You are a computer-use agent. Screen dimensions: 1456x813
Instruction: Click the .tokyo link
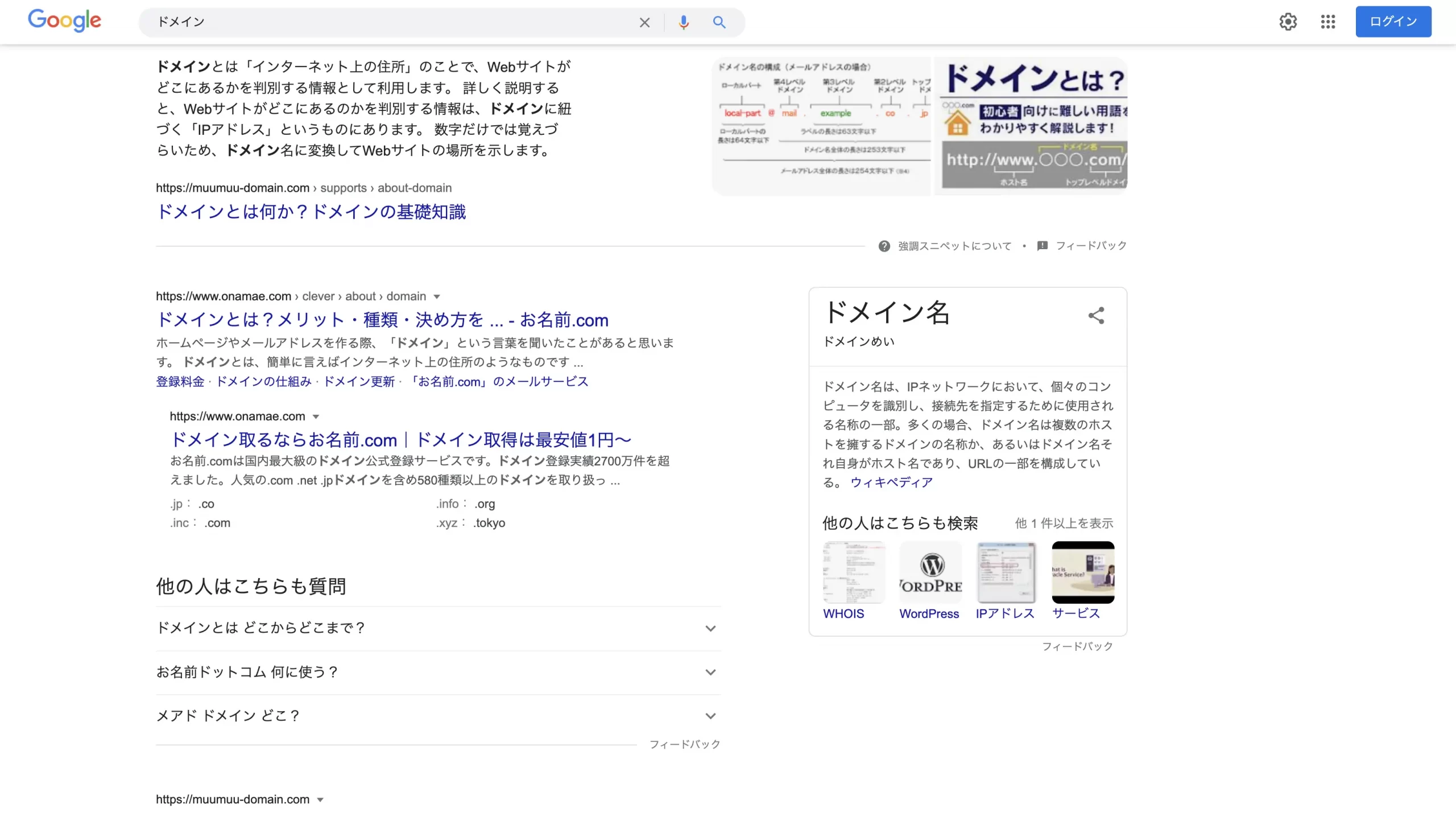(489, 523)
